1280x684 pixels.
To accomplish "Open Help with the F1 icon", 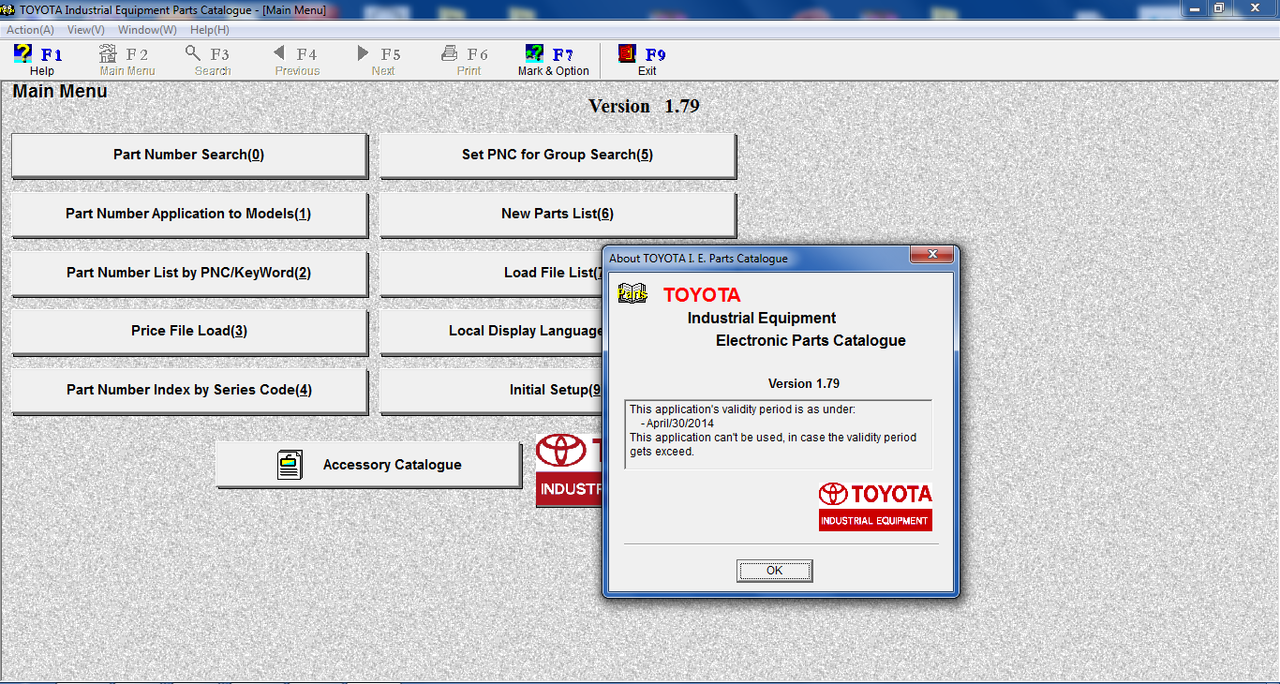I will tap(23, 54).
